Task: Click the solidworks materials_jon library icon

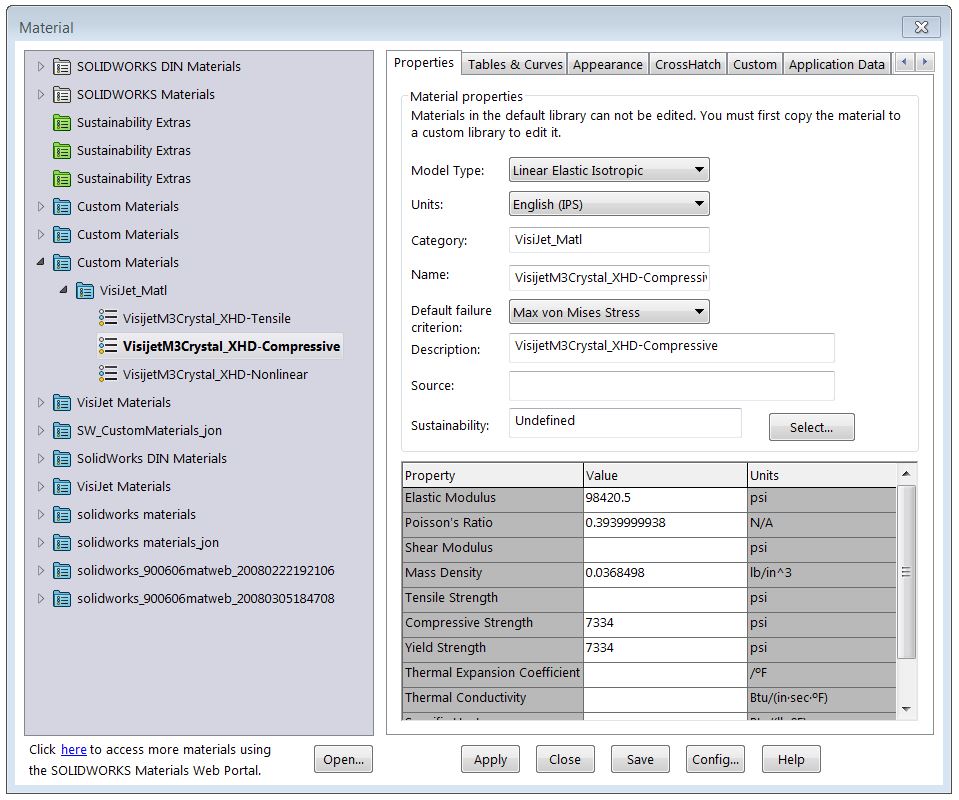Action: click(x=62, y=543)
